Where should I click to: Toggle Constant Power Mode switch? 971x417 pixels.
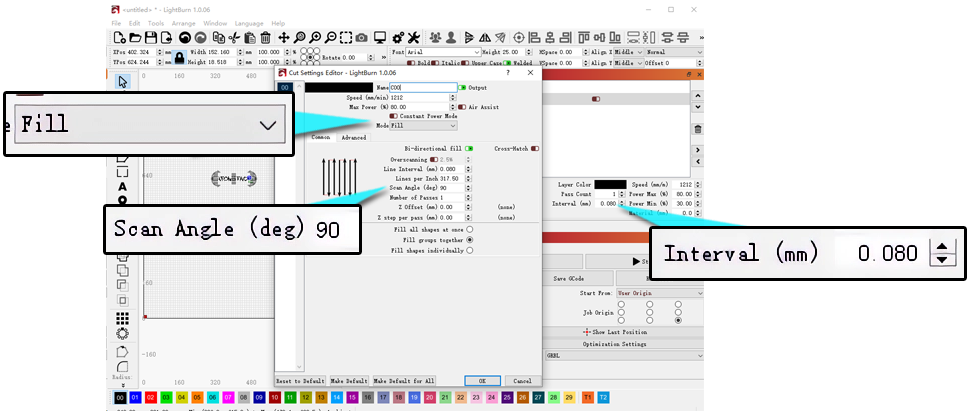[393, 116]
